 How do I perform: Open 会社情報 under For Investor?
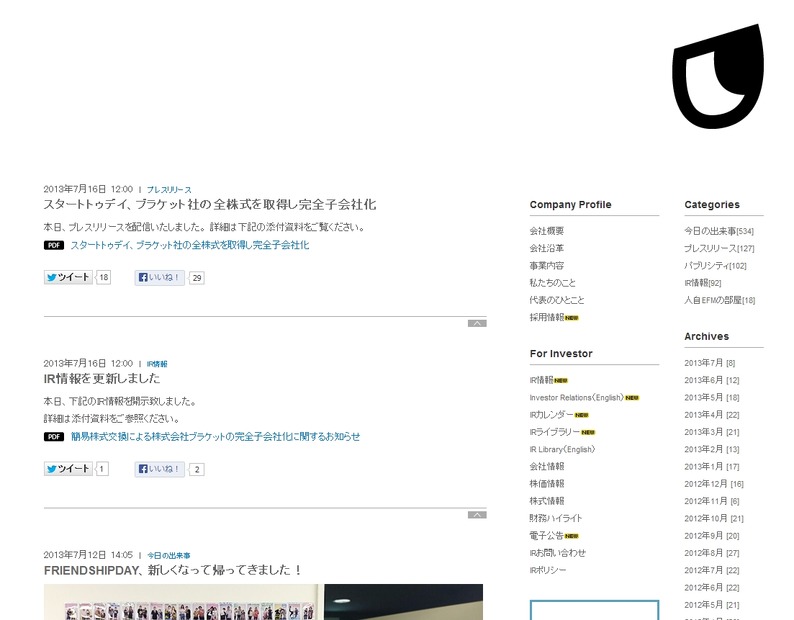547,467
